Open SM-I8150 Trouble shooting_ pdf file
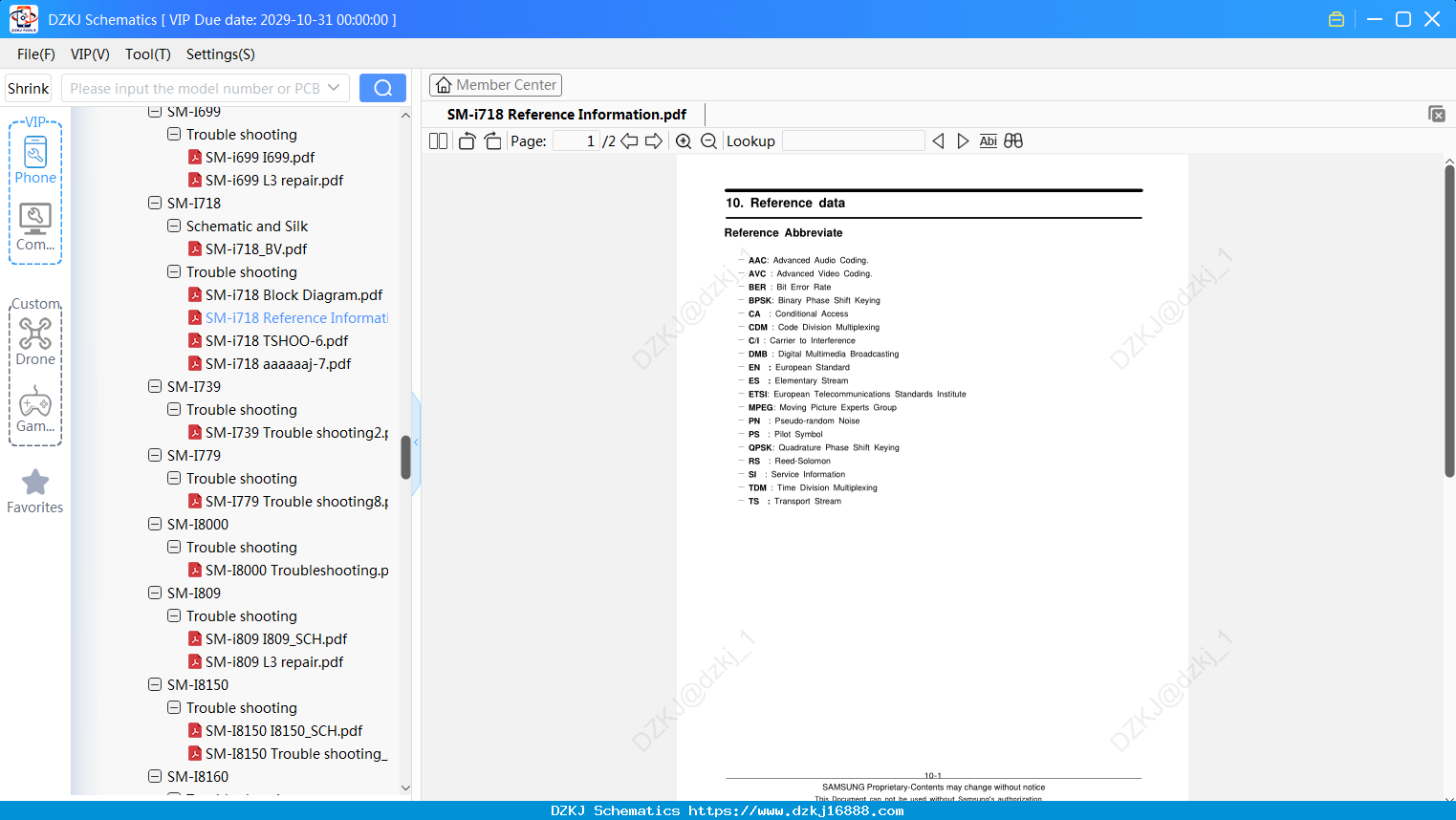Screen dimensions: 1456x820 (x=288, y=754)
